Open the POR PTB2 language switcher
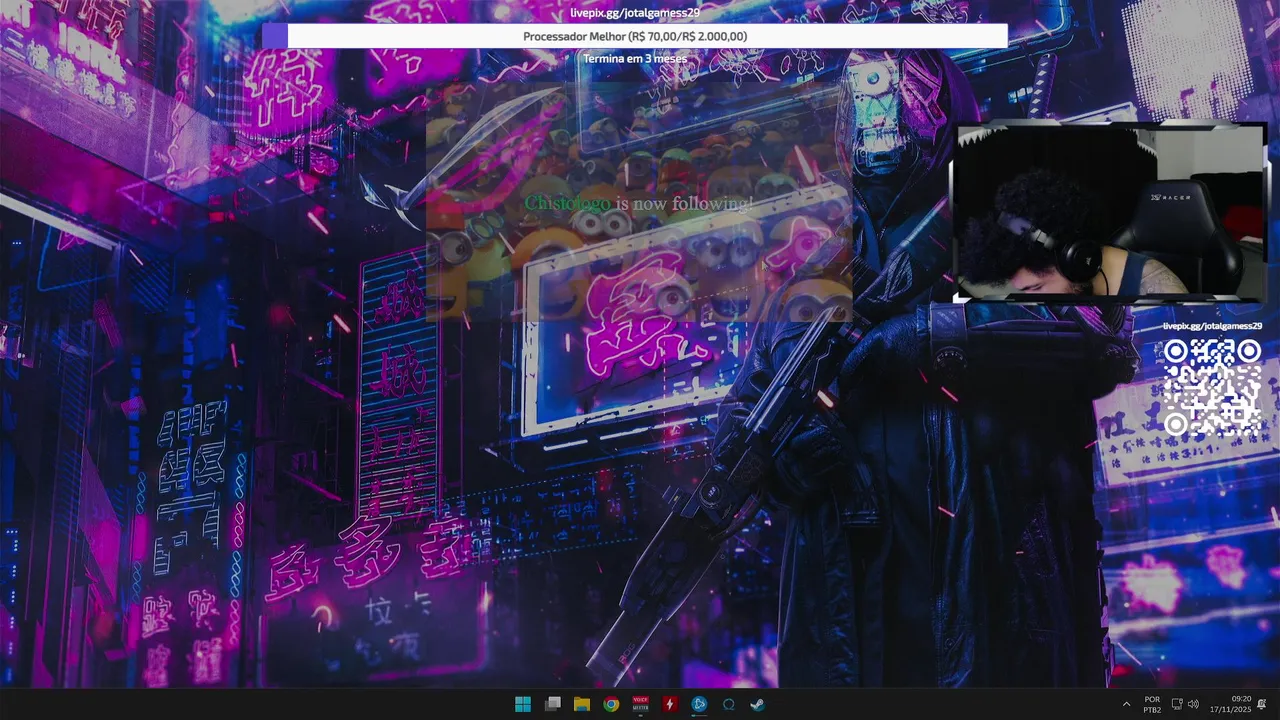The height and width of the screenshot is (720, 1280). click(1152, 704)
